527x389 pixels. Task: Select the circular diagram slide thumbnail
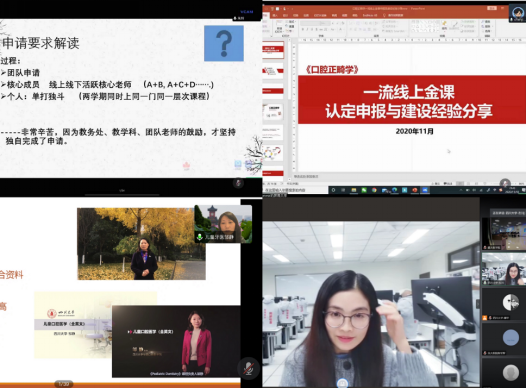(x=273, y=153)
